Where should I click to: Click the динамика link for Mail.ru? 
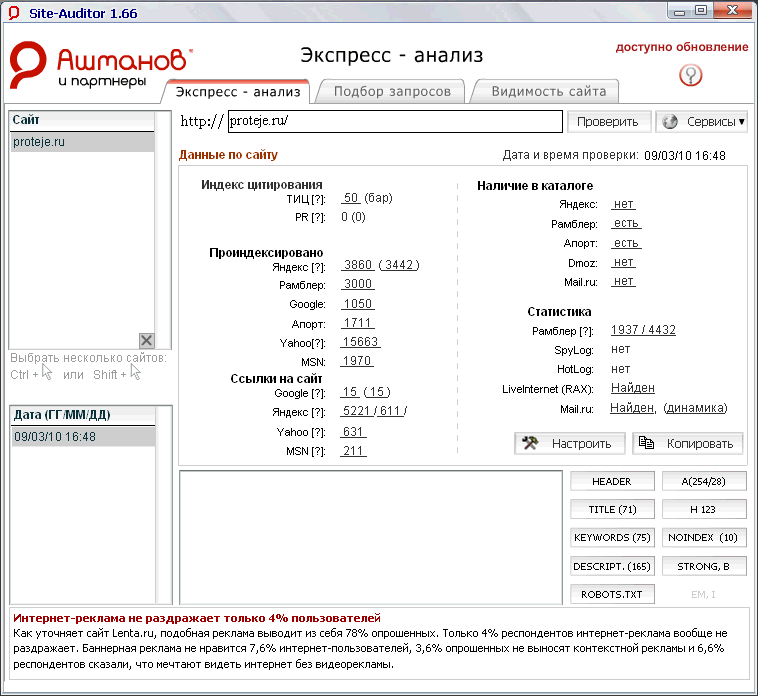695,408
